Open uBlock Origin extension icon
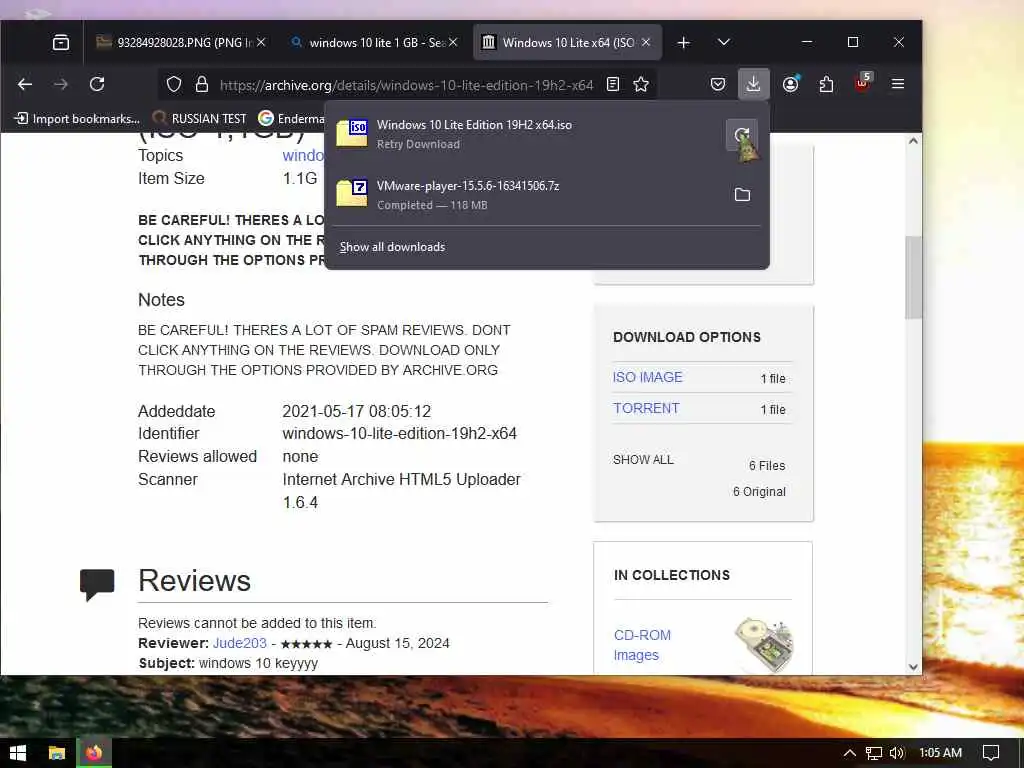Viewport: 1024px width, 768px height. 863,83
